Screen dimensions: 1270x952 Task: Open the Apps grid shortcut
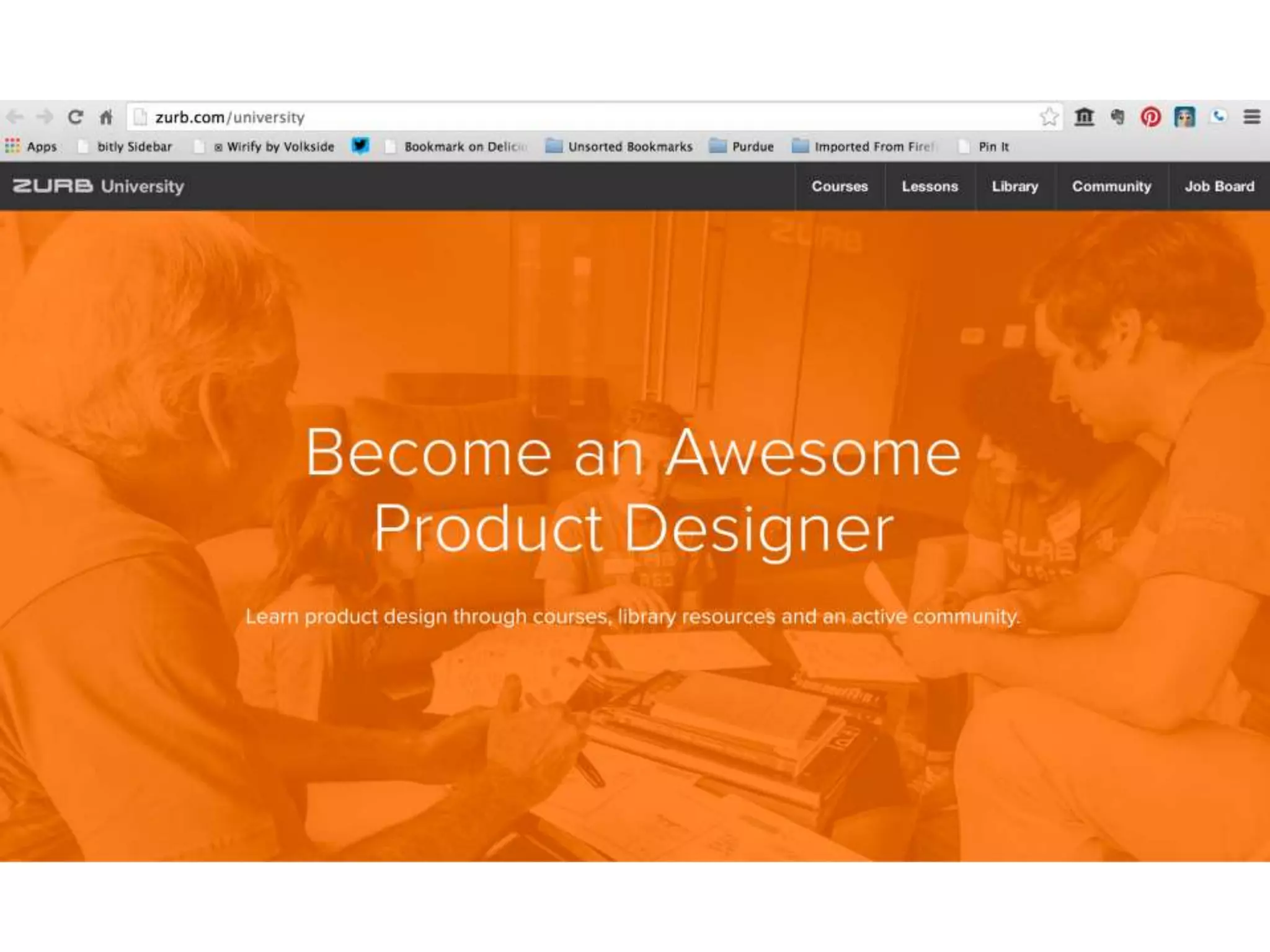31,146
